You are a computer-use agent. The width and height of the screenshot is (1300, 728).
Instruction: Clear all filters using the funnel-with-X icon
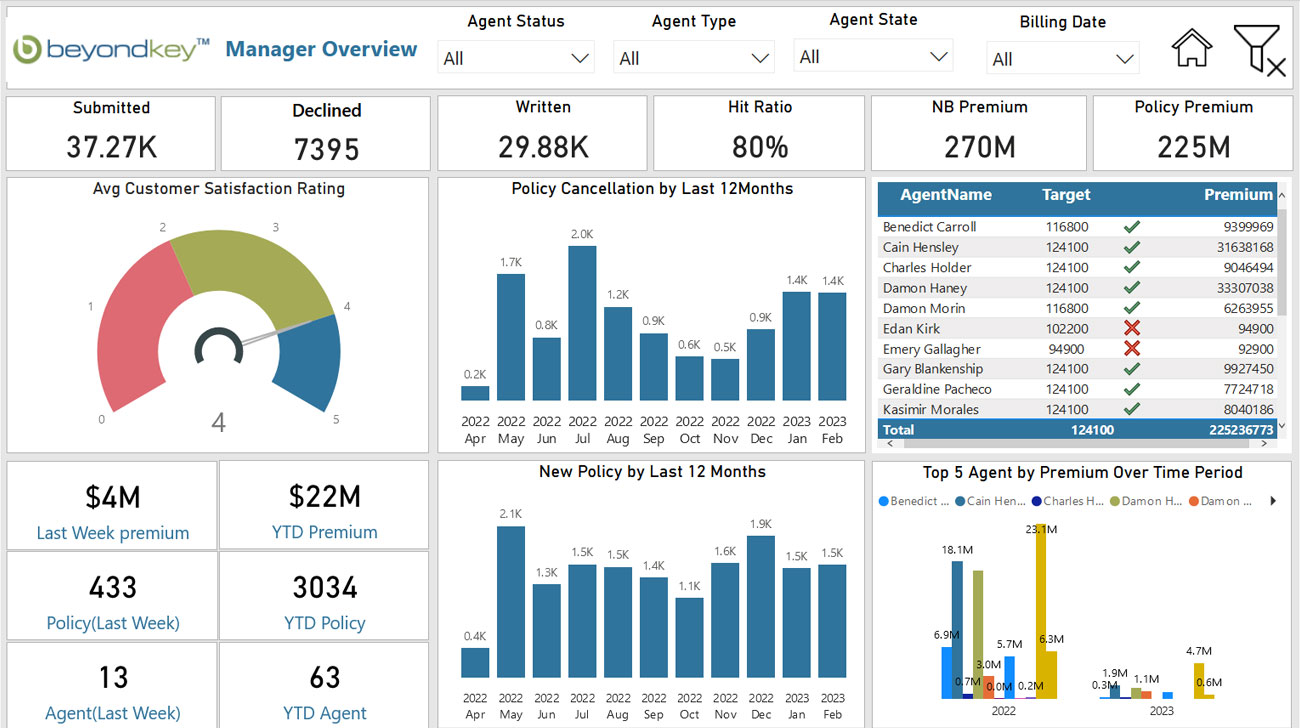click(x=1258, y=50)
